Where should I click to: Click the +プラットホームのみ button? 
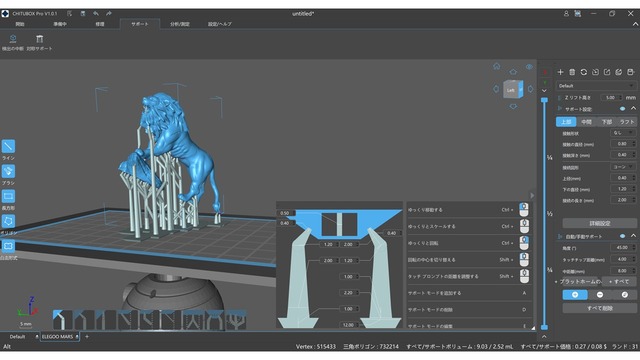click(579, 282)
